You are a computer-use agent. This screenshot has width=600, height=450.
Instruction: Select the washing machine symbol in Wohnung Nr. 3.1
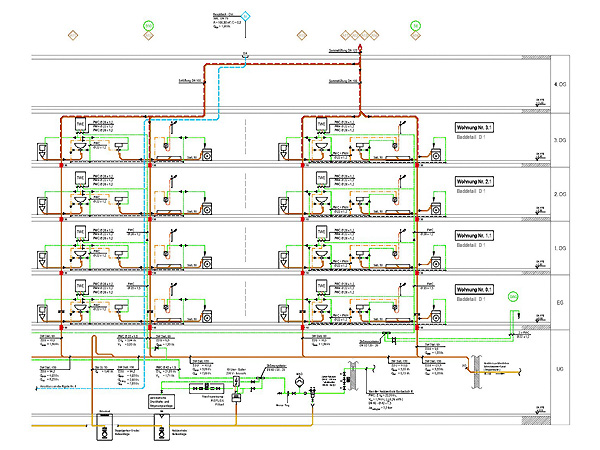pyautogui.click(x=436, y=155)
